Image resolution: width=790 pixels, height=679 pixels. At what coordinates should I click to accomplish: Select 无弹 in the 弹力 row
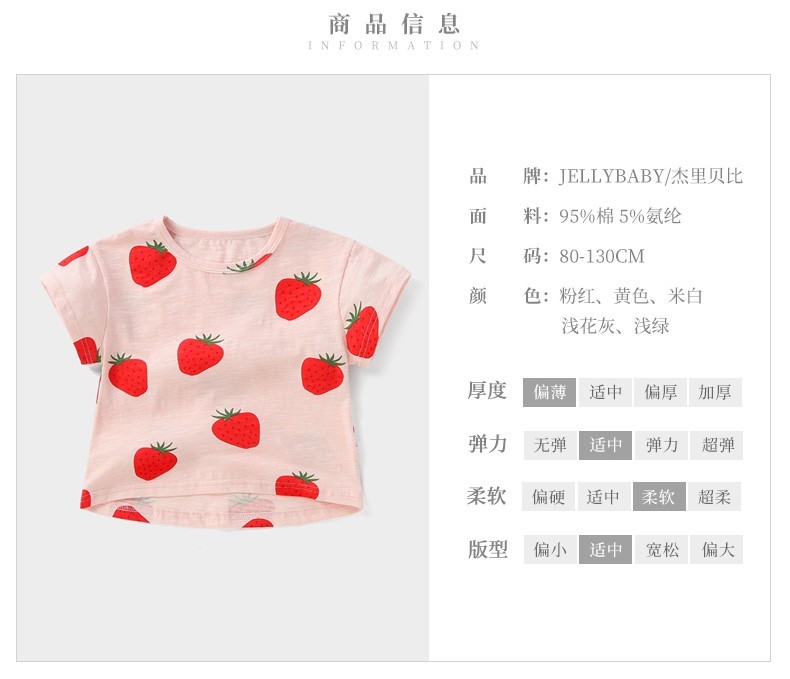pos(550,445)
